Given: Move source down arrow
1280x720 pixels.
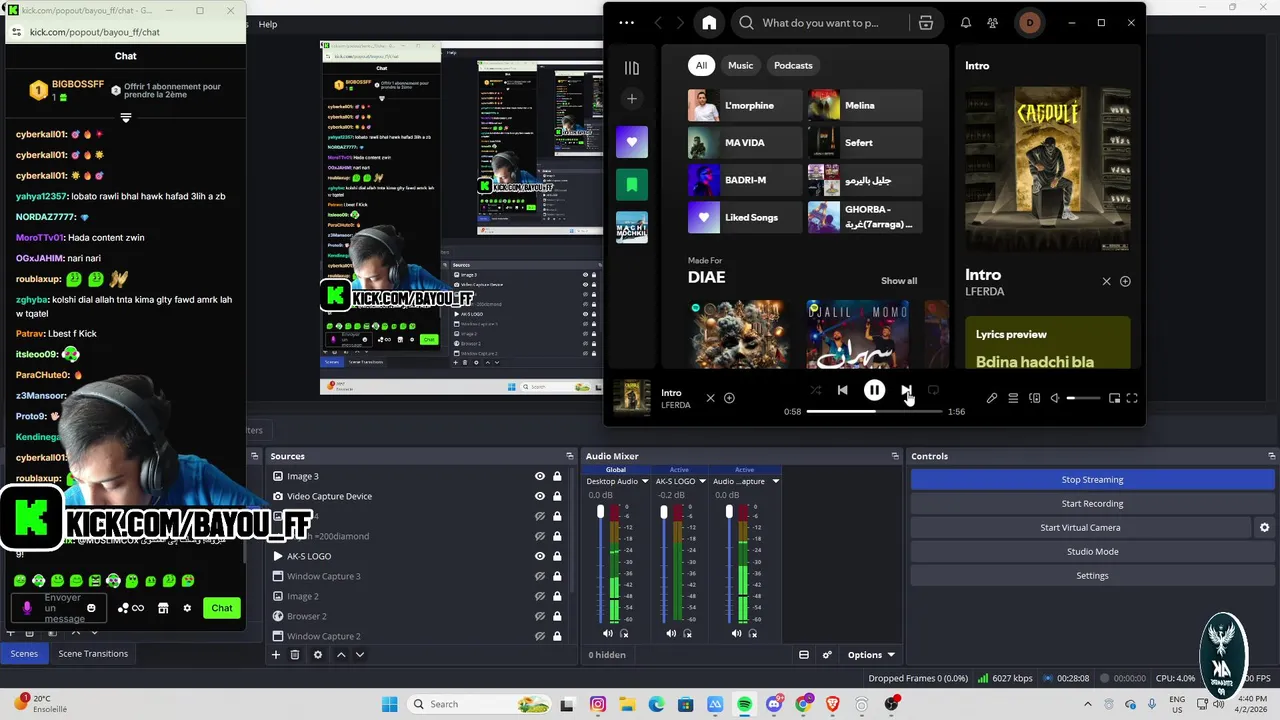Looking at the screenshot, I should coord(359,655).
